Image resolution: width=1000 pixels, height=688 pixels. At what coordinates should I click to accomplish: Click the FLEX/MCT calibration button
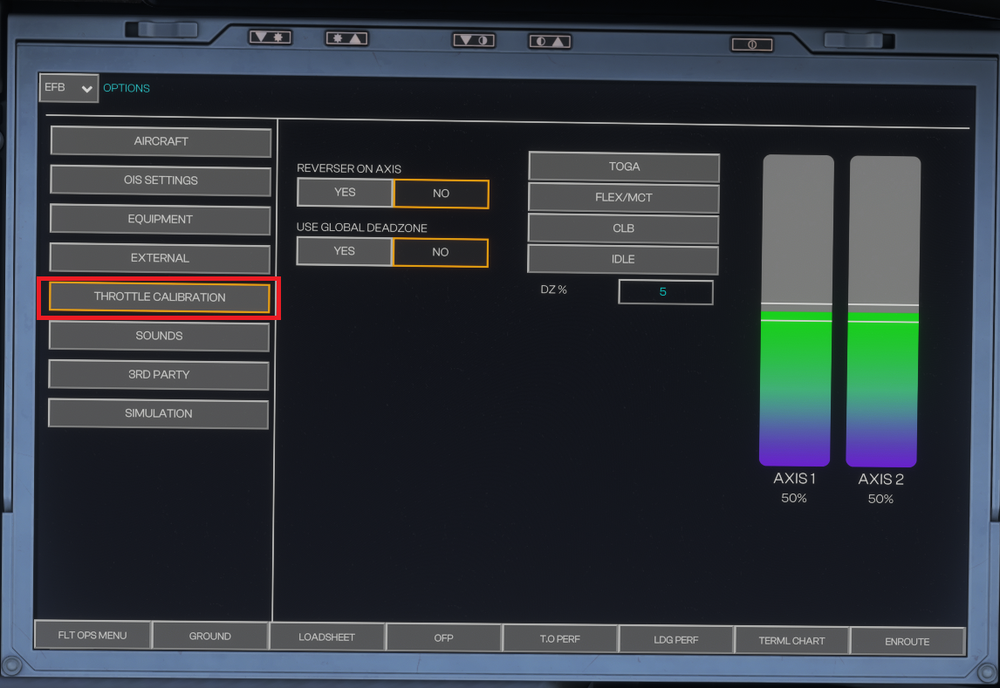pos(624,198)
